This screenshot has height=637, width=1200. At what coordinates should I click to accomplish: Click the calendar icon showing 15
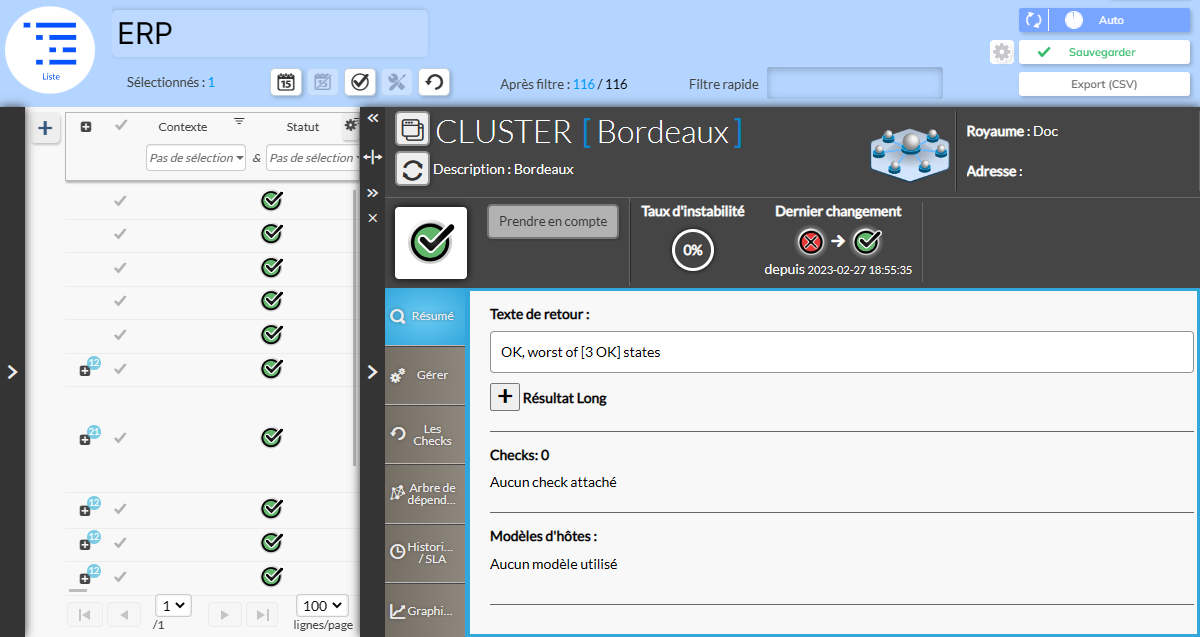pyautogui.click(x=286, y=82)
